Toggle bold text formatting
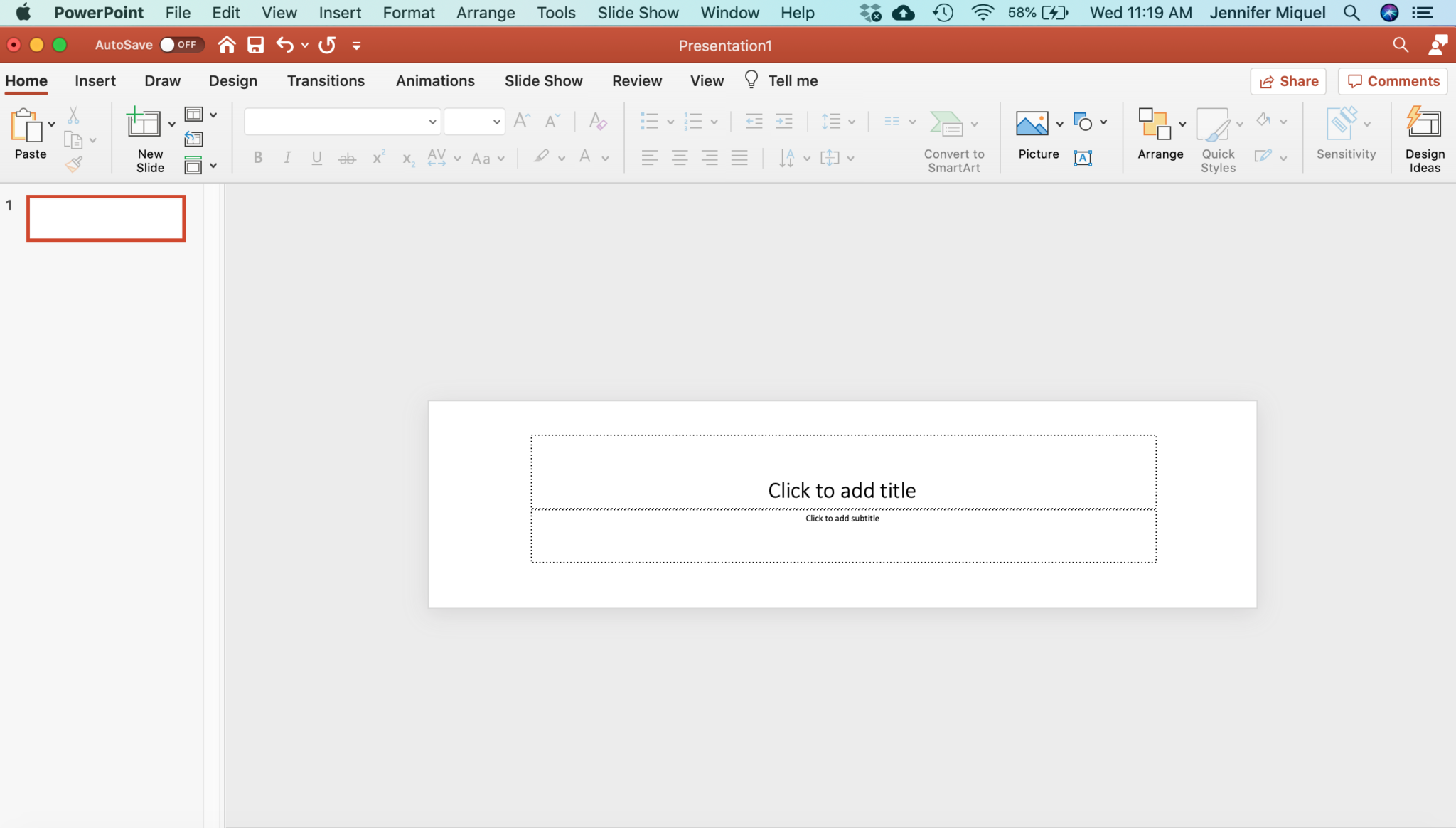 [x=257, y=158]
